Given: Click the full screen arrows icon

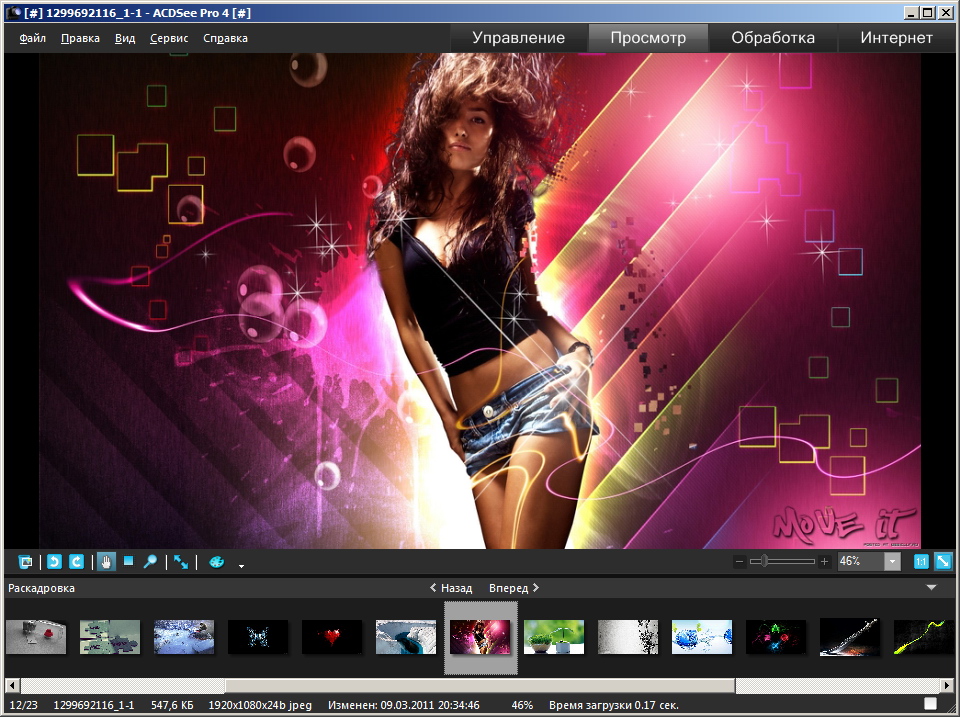Looking at the screenshot, I should coord(181,562).
